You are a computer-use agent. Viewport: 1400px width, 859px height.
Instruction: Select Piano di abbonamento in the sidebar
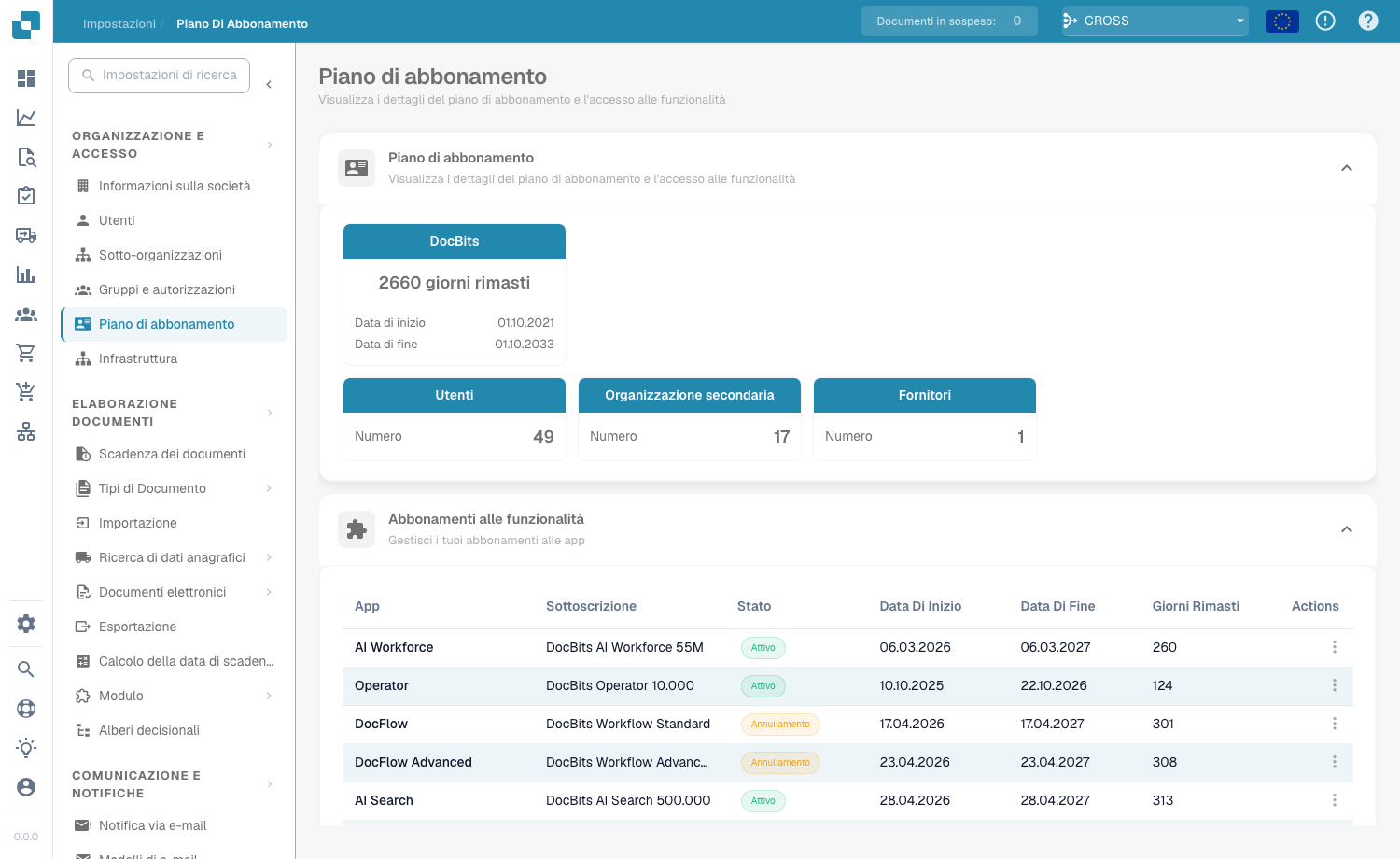click(174, 324)
